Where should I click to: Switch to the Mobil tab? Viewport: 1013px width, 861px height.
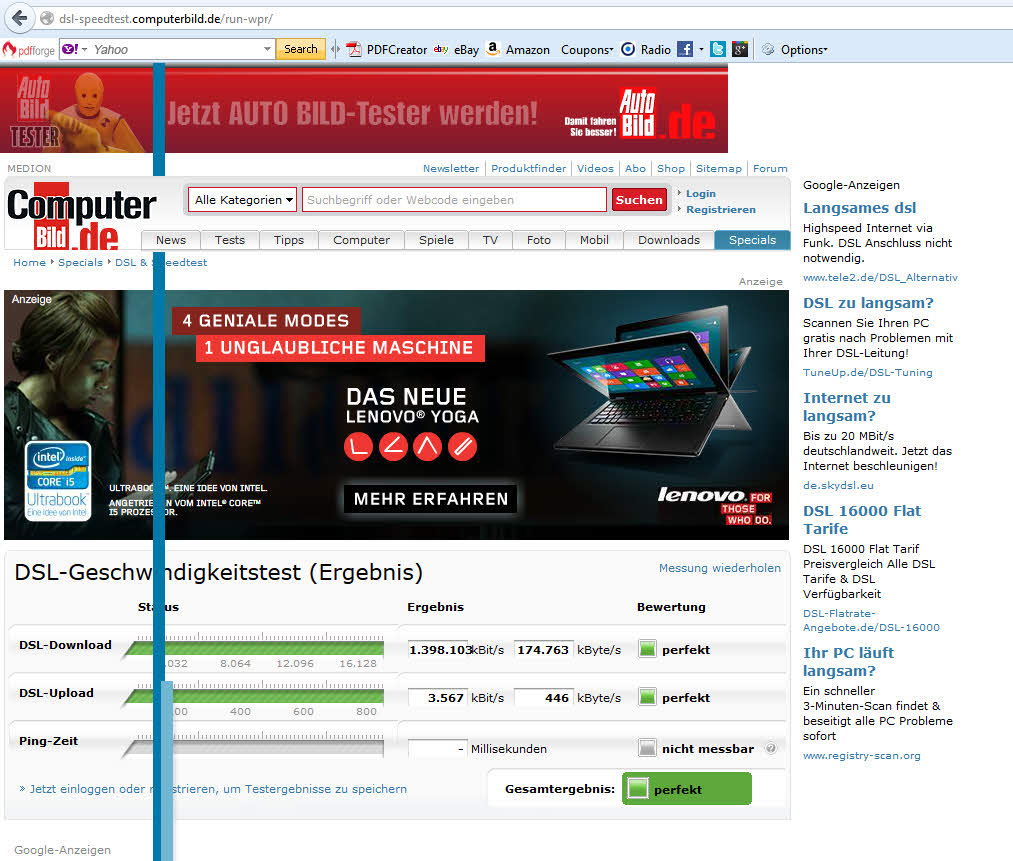594,240
